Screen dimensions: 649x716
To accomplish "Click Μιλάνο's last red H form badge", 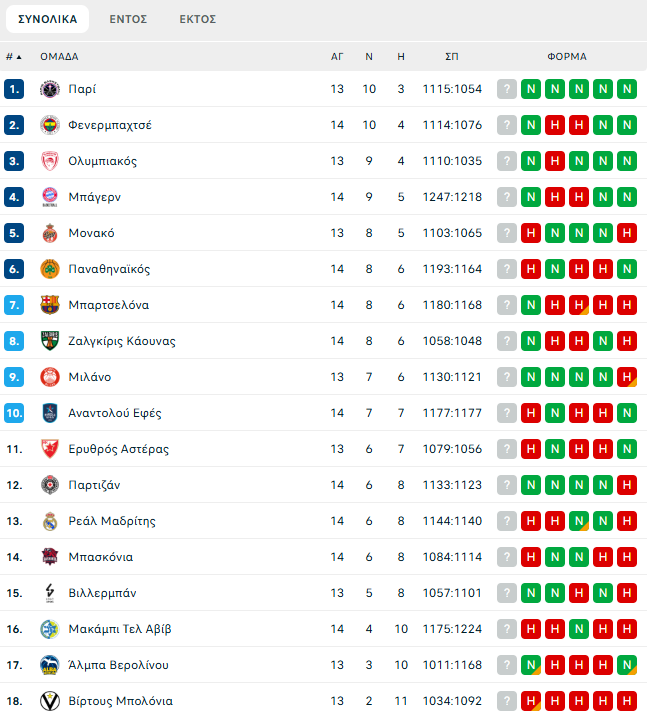I will coord(627,377).
